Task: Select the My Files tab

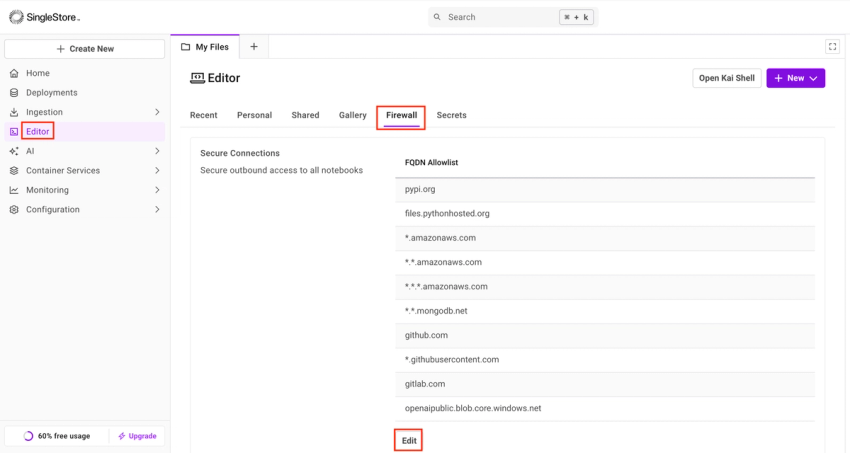Action: [x=205, y=47]
